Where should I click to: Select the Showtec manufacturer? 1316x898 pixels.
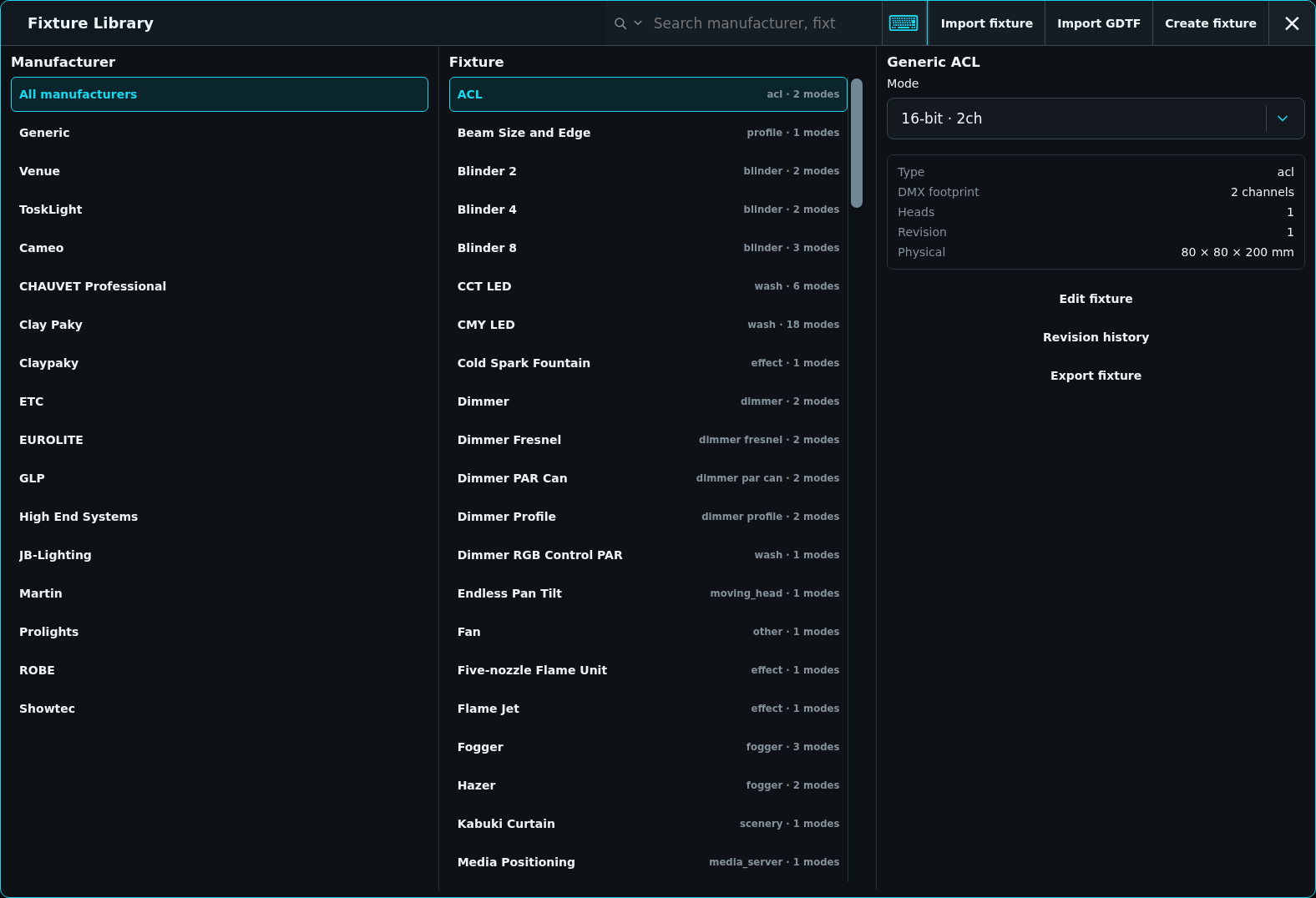click(220, 709)
